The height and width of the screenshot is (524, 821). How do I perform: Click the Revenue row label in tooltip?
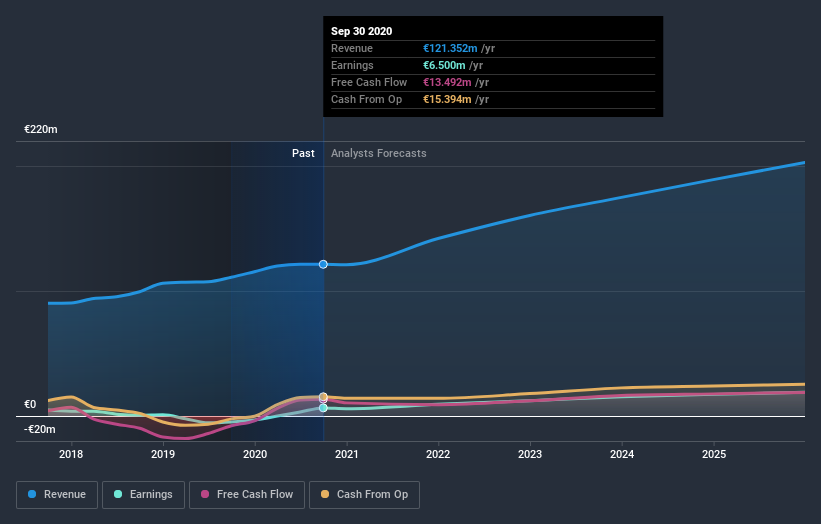coord(352,48)
